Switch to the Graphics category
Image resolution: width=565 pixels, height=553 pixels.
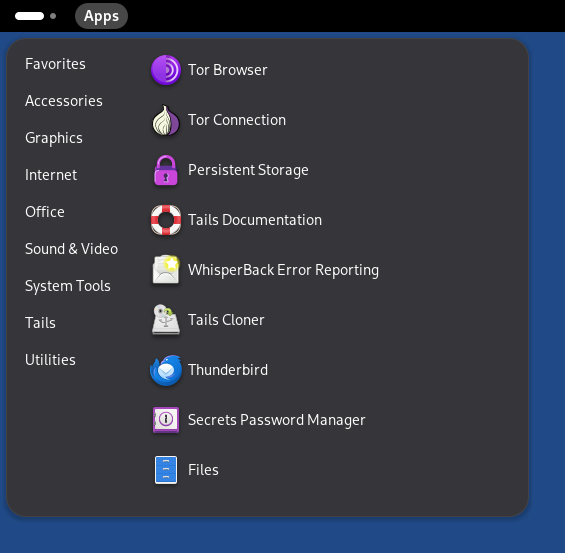(54, 138)
